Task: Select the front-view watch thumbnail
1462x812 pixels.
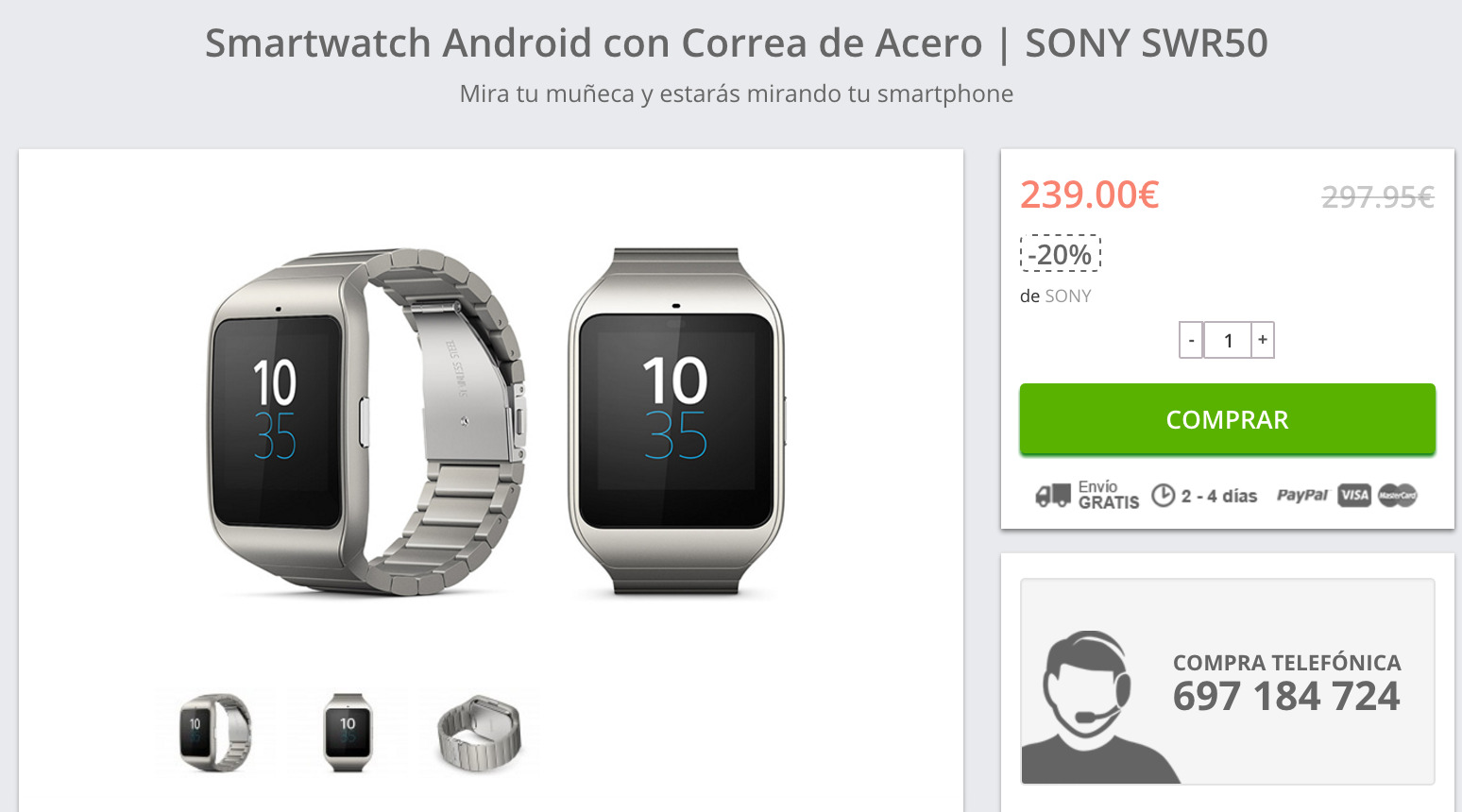Action: tap(348, 732)
